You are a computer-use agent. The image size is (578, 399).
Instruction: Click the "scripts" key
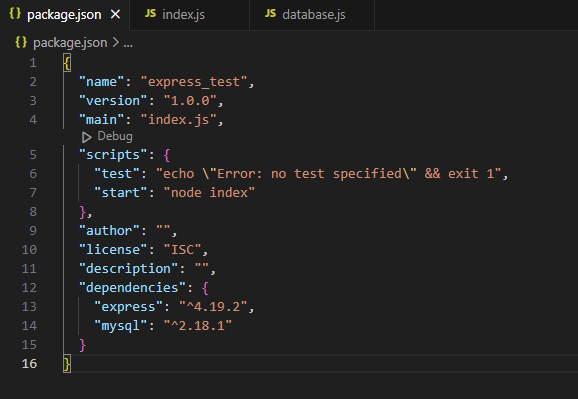pos(113,155)
